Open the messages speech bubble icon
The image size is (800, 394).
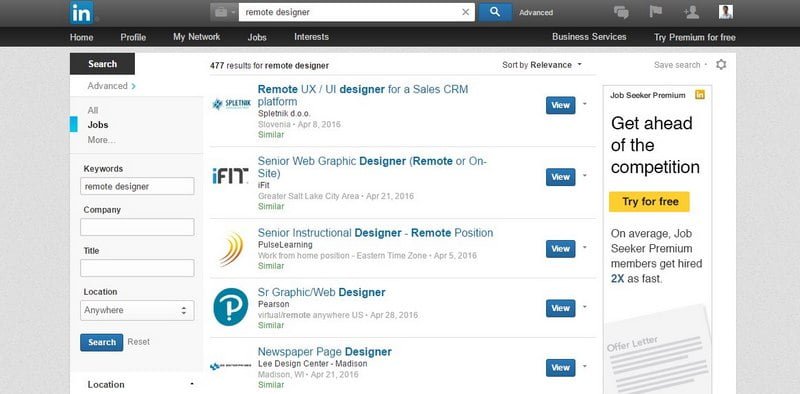click(621, 12)
